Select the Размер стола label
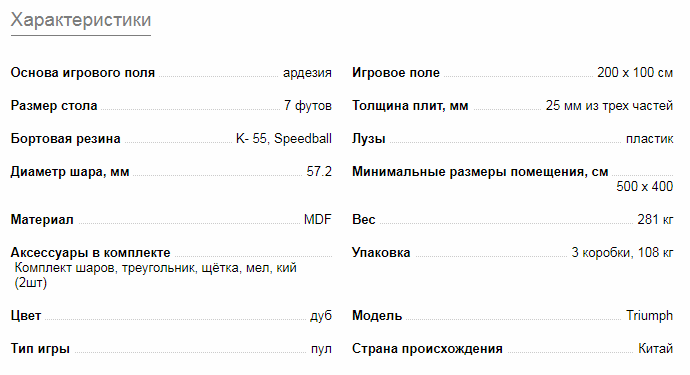Image resolution: width=690 pixels, height=375 pixels. point(54,106)
